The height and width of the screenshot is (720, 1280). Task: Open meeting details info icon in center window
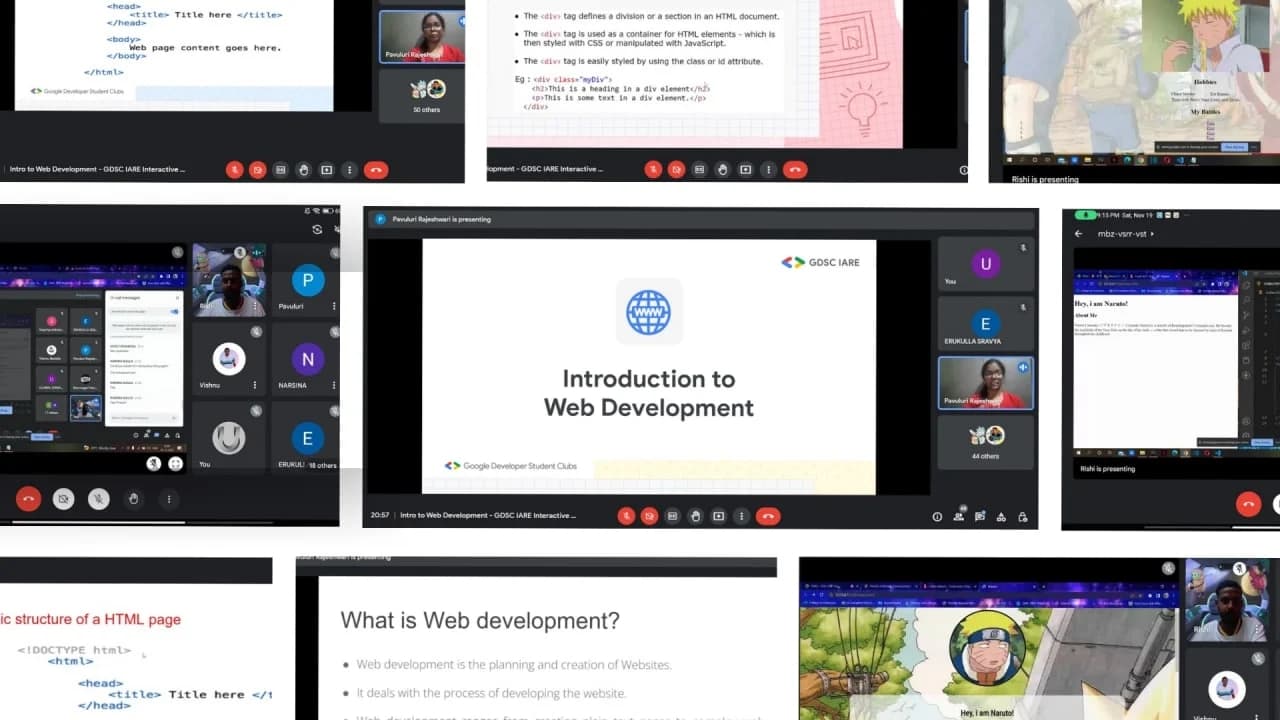tap(937, 517)
